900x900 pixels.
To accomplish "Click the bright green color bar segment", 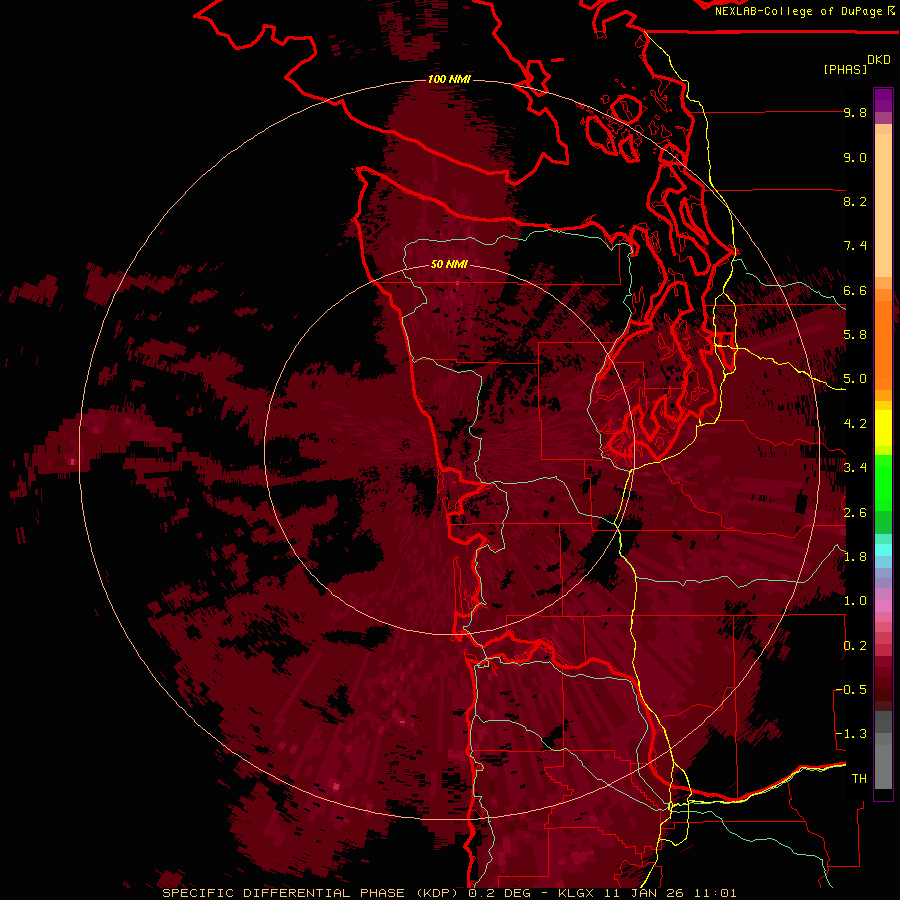I will click(883, 483).
